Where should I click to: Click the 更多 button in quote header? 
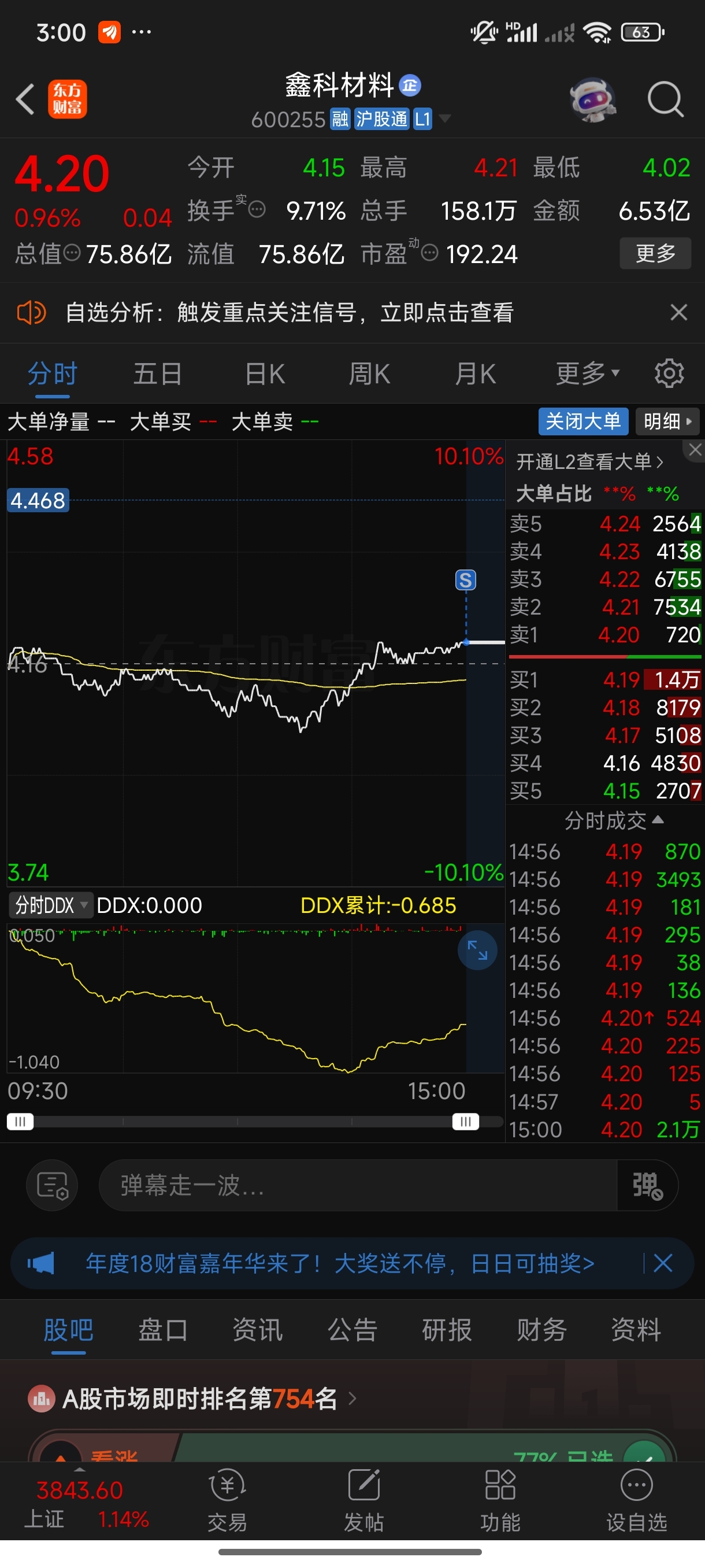[655, 253]
